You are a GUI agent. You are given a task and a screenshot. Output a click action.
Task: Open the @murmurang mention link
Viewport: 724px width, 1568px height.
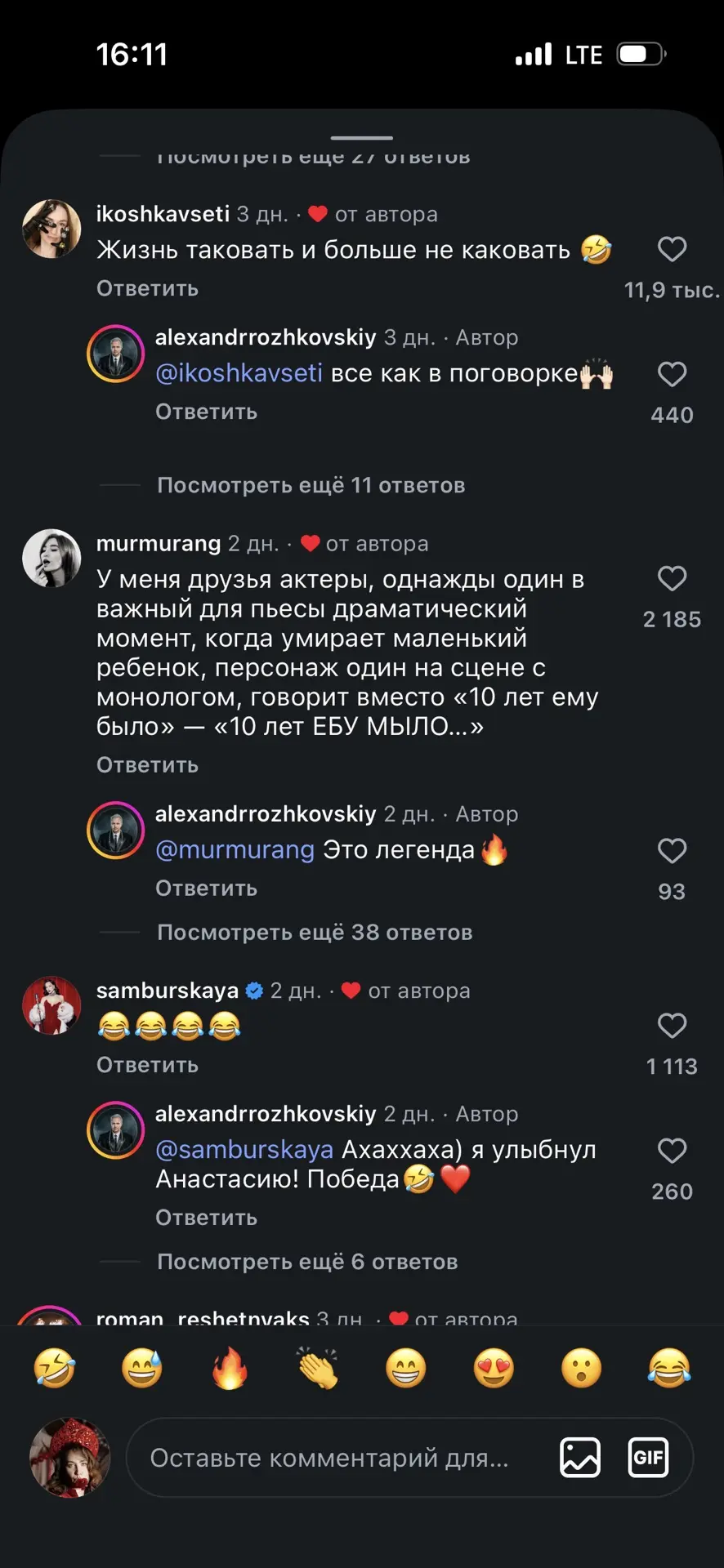(x=235, y=849)
